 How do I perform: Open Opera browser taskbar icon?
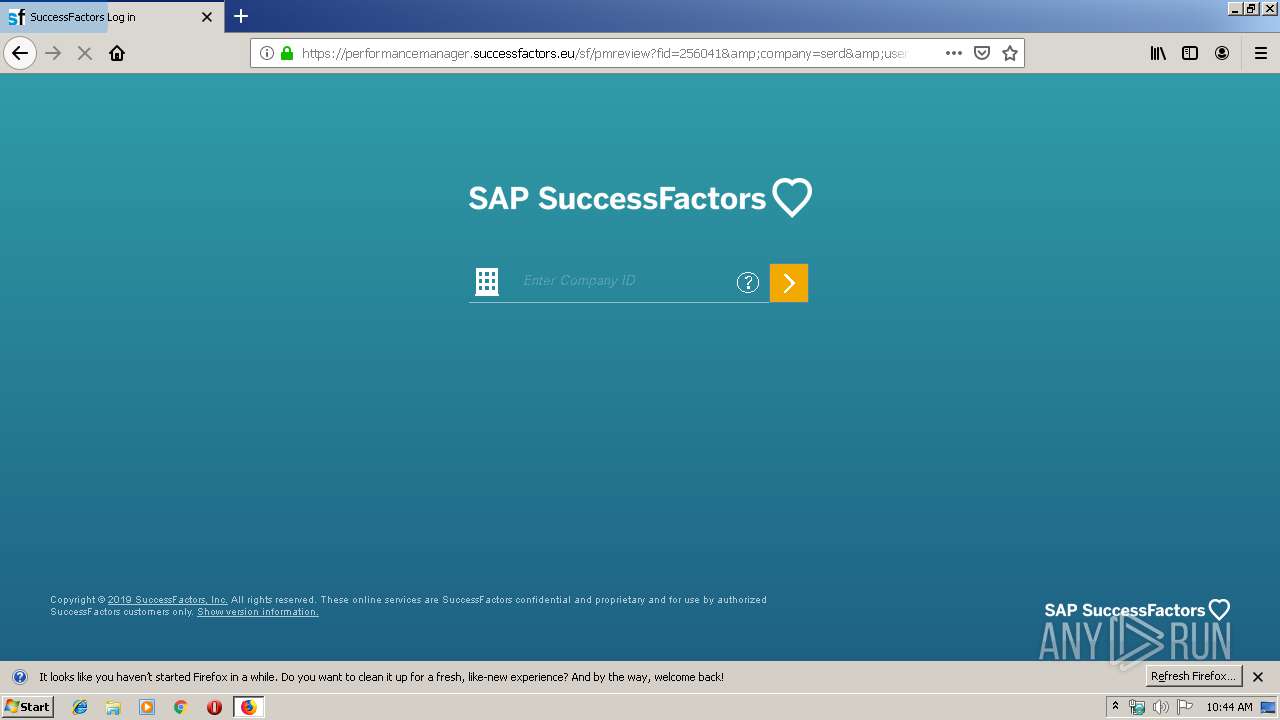tap(214, 707)
